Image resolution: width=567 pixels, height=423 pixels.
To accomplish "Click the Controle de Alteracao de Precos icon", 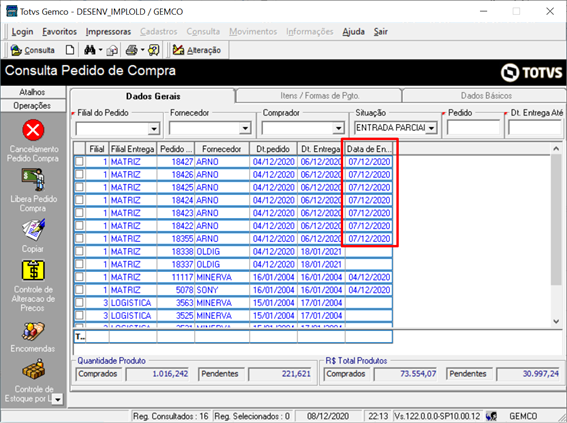I will point(33,270).
